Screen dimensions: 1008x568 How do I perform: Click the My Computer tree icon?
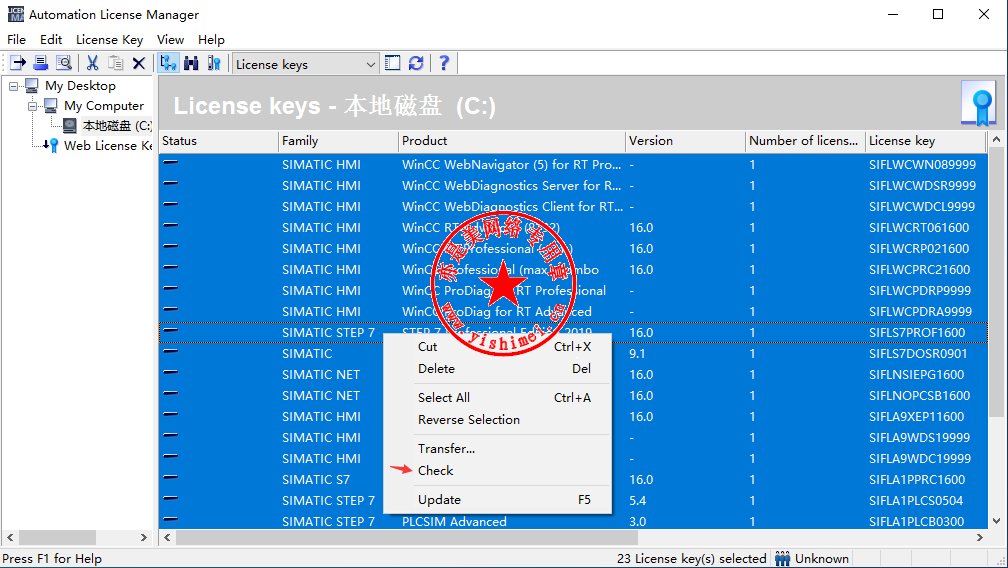[50, 105]
